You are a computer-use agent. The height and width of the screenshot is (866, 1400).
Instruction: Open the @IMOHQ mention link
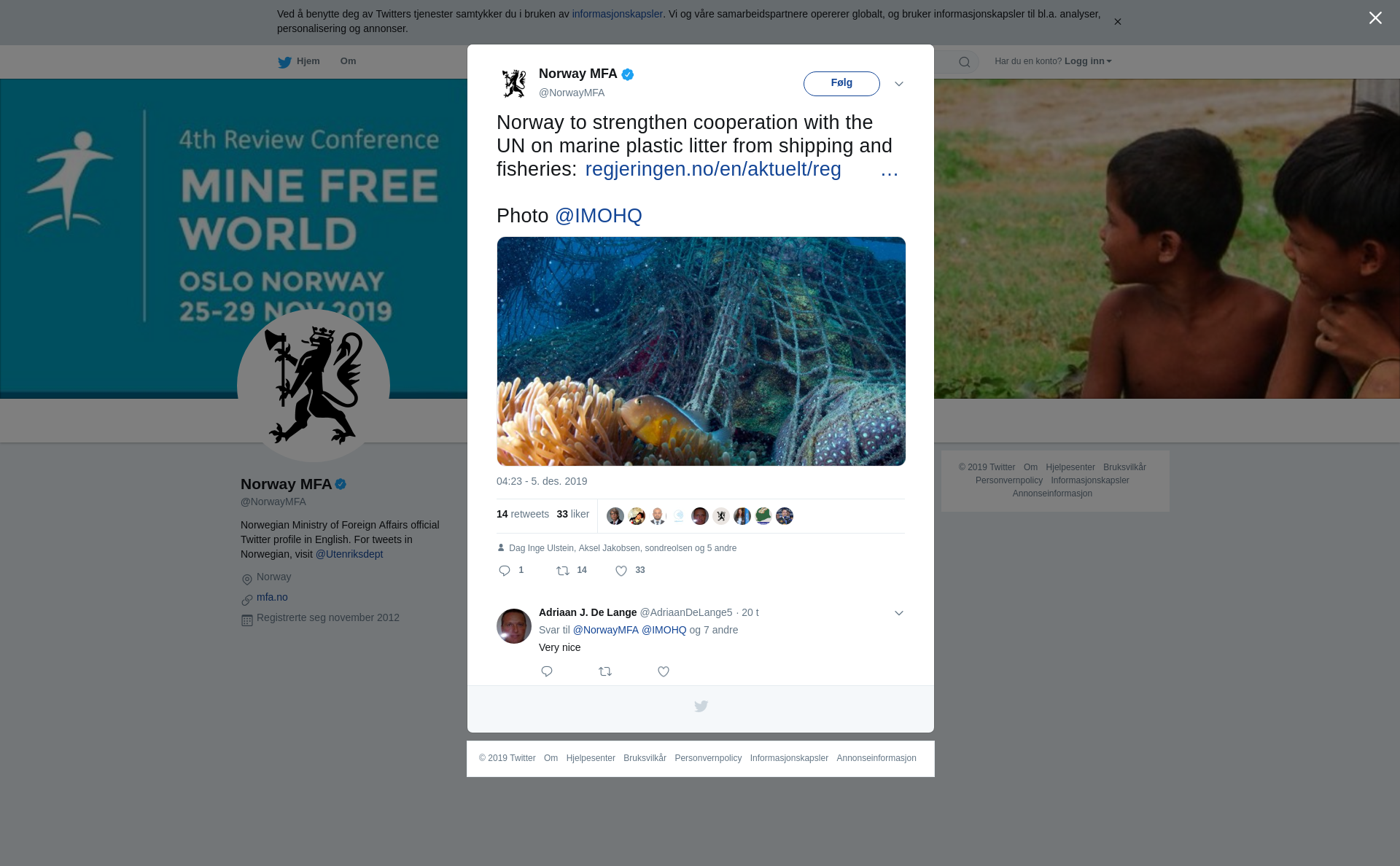[x=599, y=216]
